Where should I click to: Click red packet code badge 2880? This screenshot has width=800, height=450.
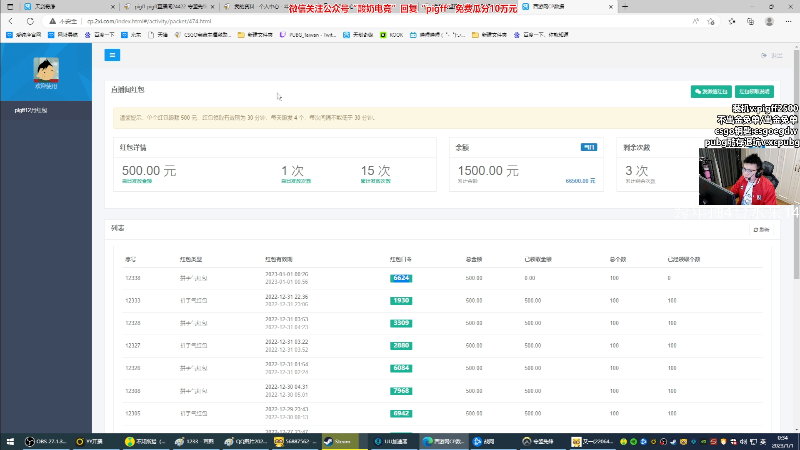[x=401, y=345]
